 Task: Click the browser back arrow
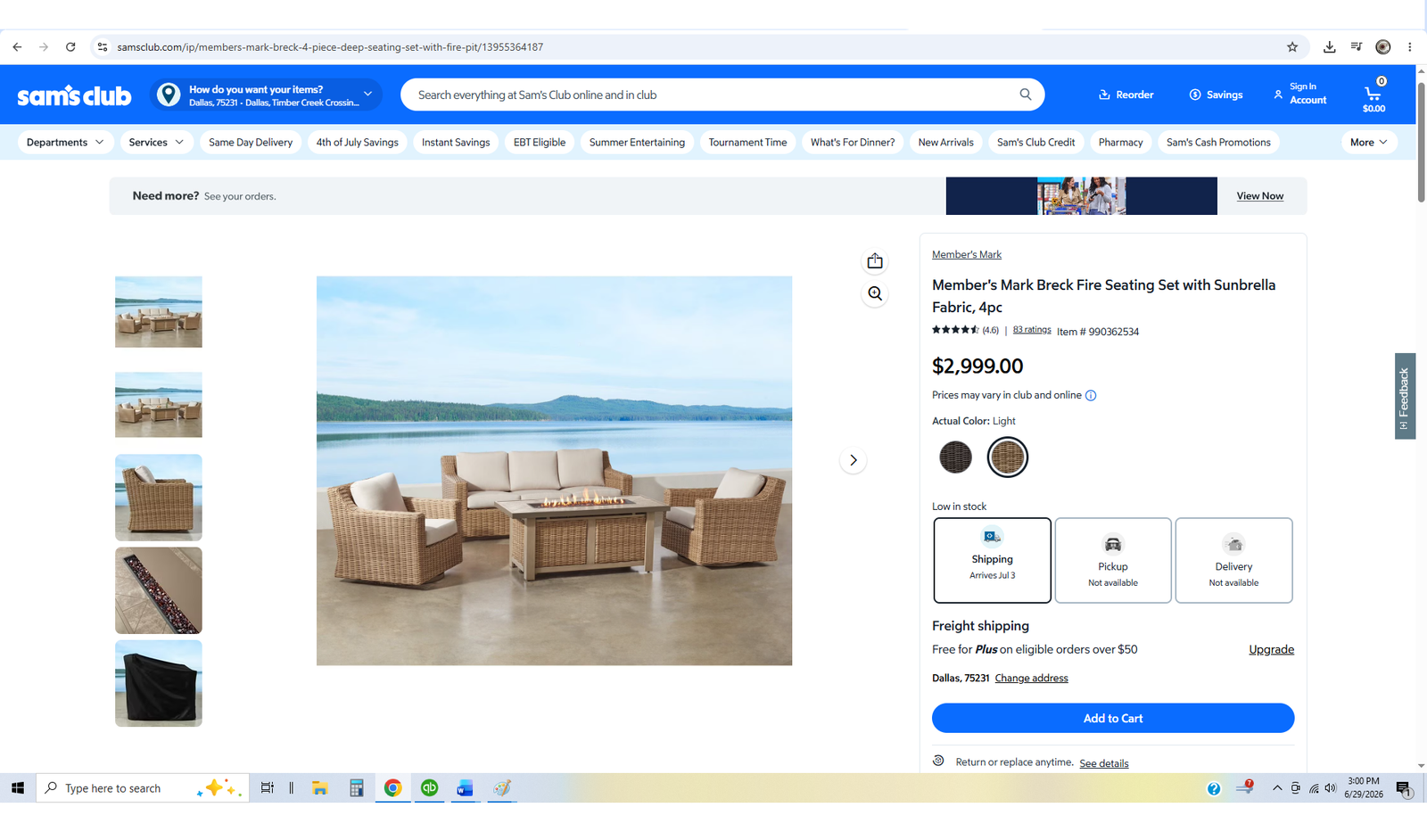point(17,47)
